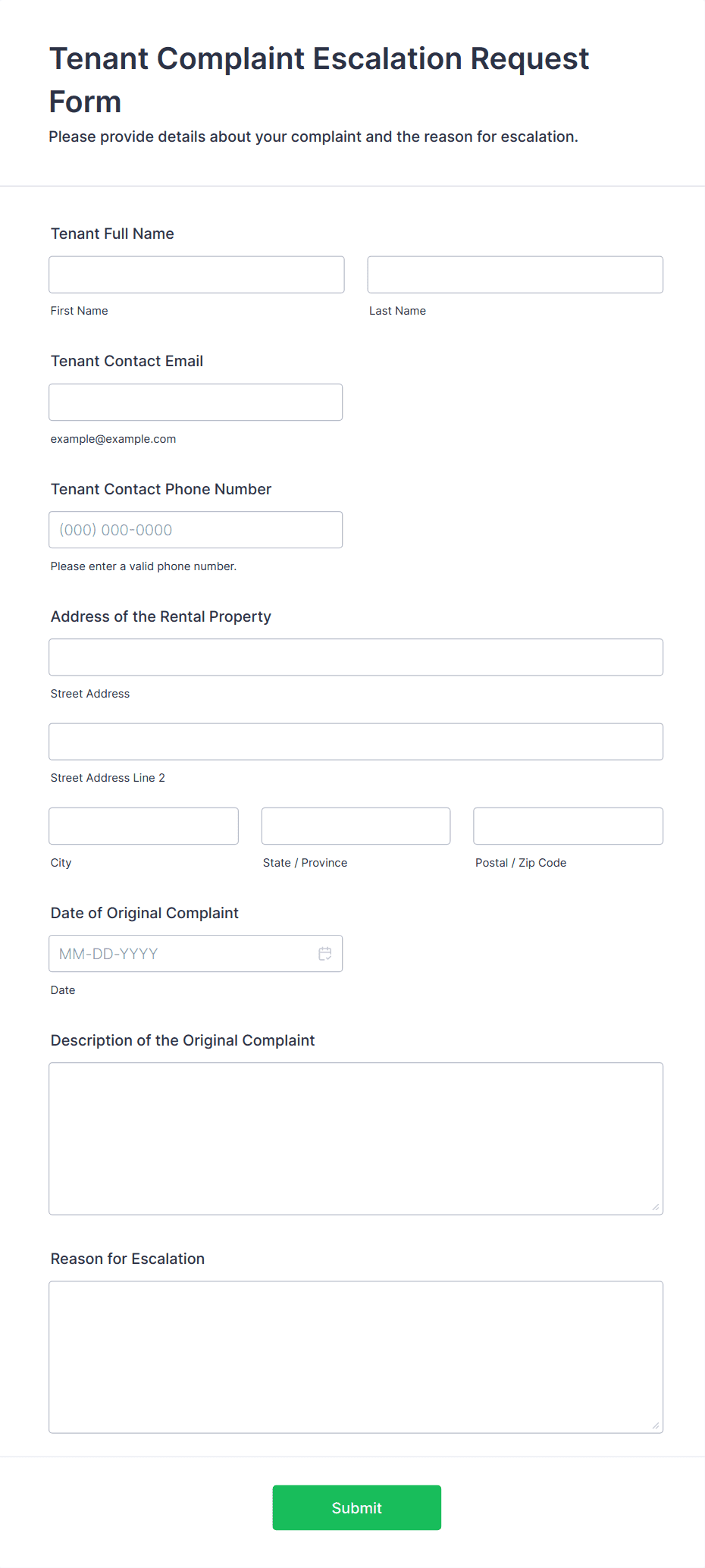Viewport: 705px width, 1568px height.
Task: Click the State / Province field
Action: pos(356,826)
